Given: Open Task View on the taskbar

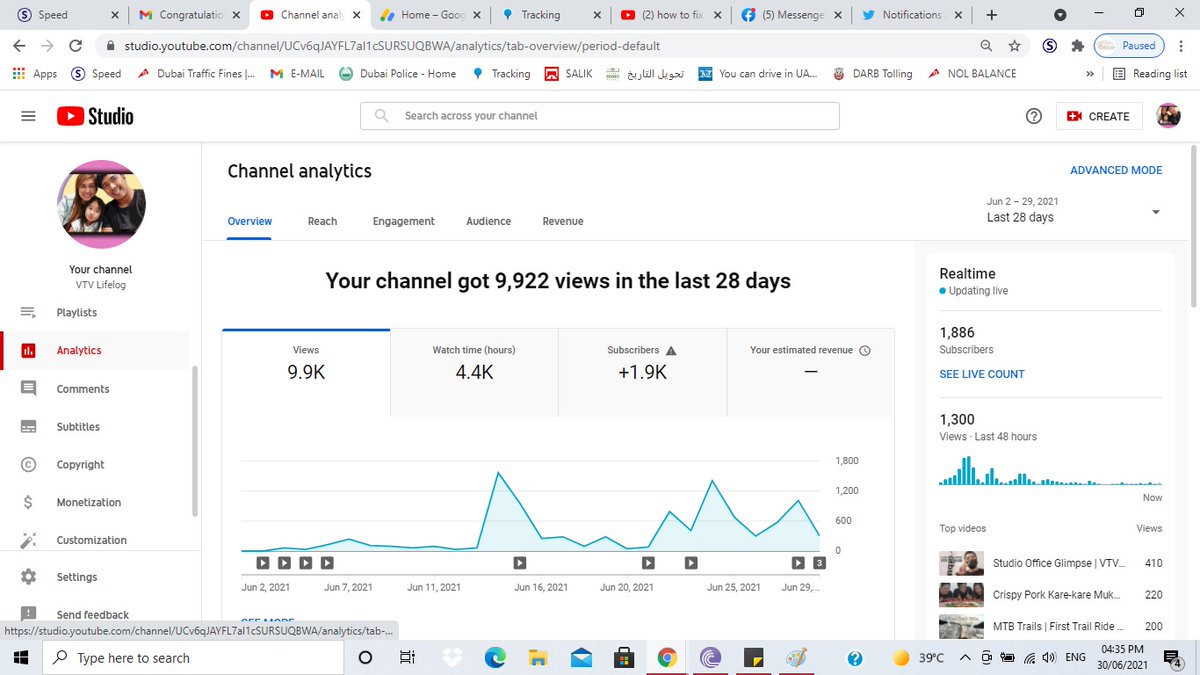Looking at the screenshot, I should [407, 657].
